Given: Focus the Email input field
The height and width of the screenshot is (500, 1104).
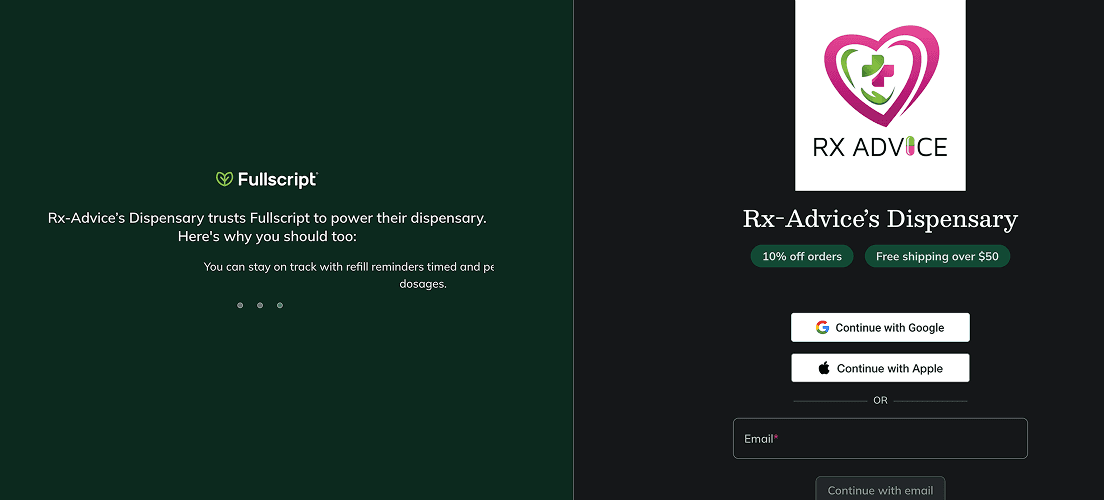Looking at the screenshot, I should pos(880,438).
